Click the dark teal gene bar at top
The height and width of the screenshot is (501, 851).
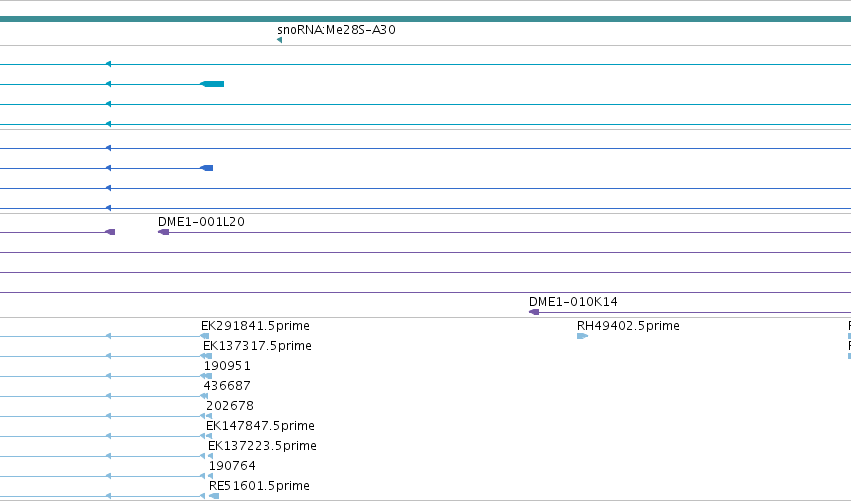[426, 20]
